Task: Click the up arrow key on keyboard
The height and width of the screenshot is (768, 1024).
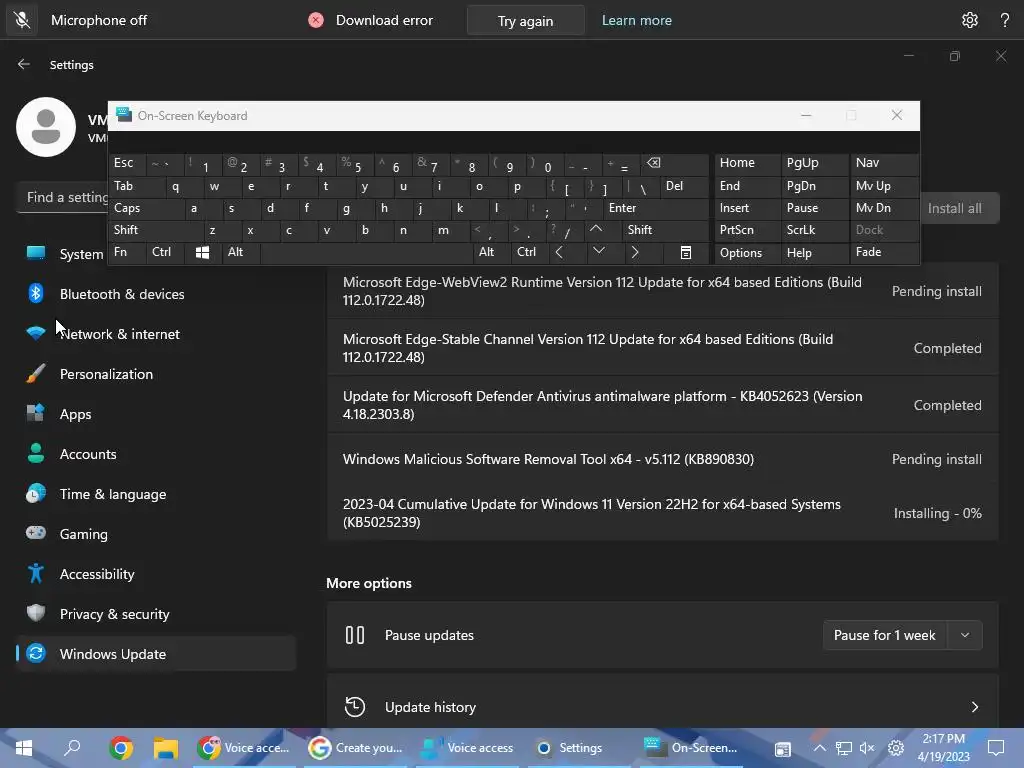Action: [x=603, y=230]
